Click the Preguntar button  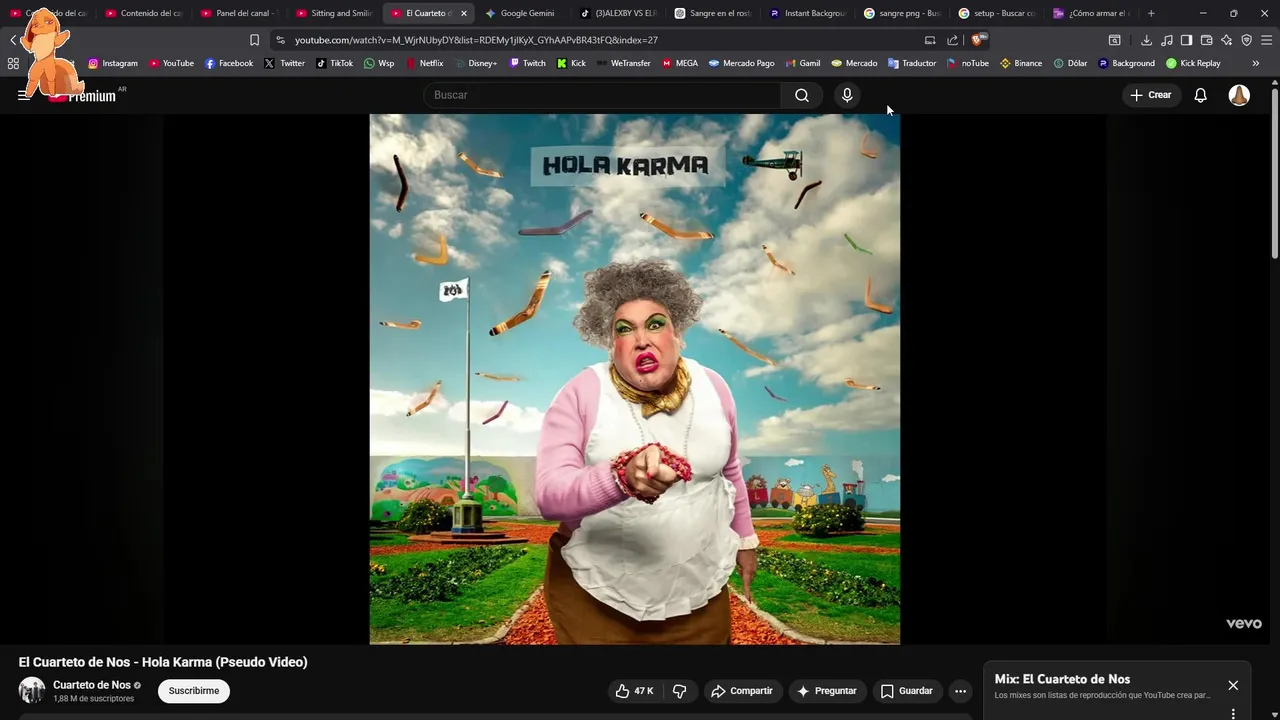pos(826,691)
